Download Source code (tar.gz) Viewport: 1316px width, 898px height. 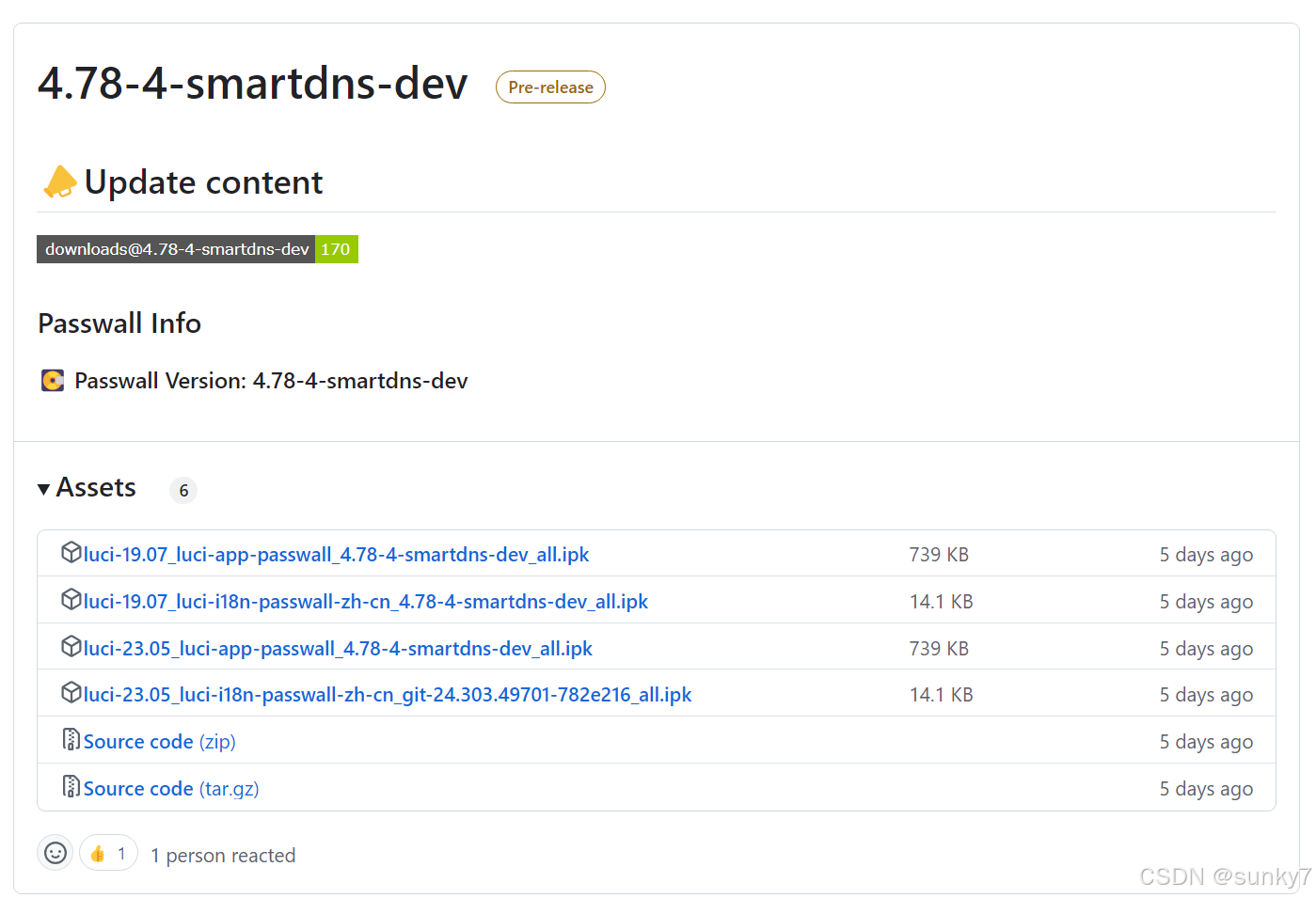(x=171, y=789)
